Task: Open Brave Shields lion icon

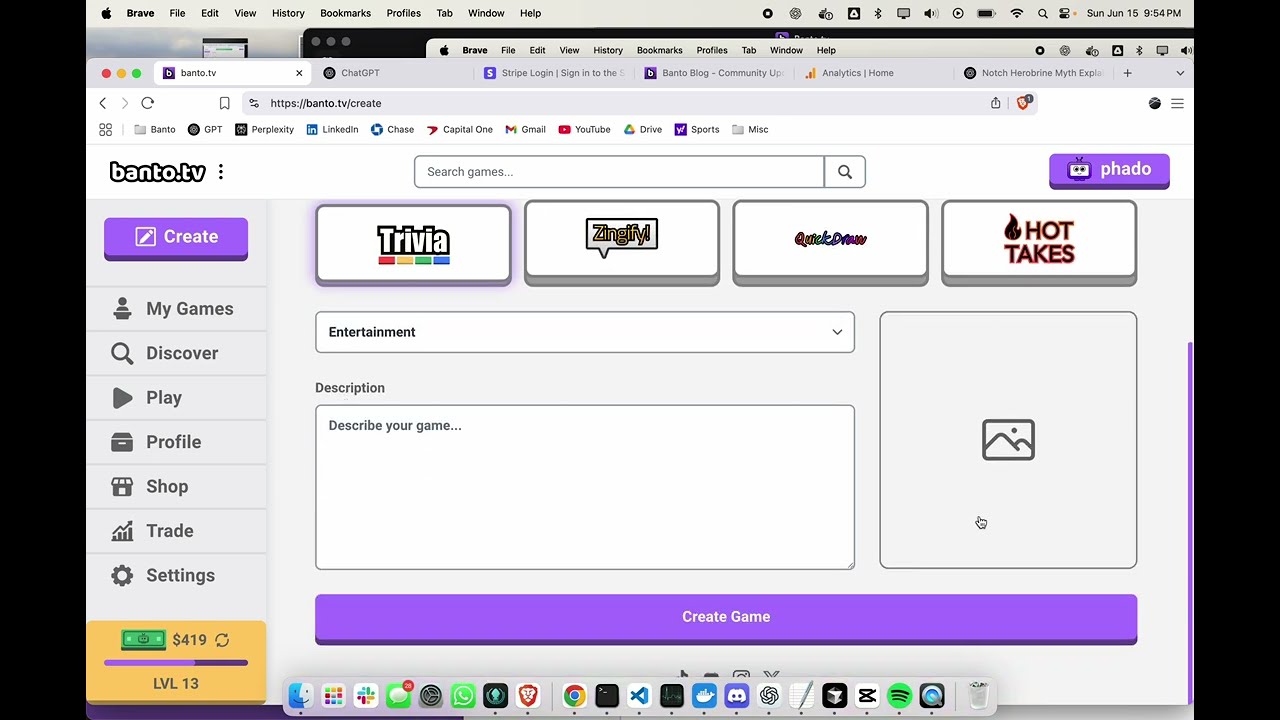Action: pyautogui.click(x=1023, y=103)
